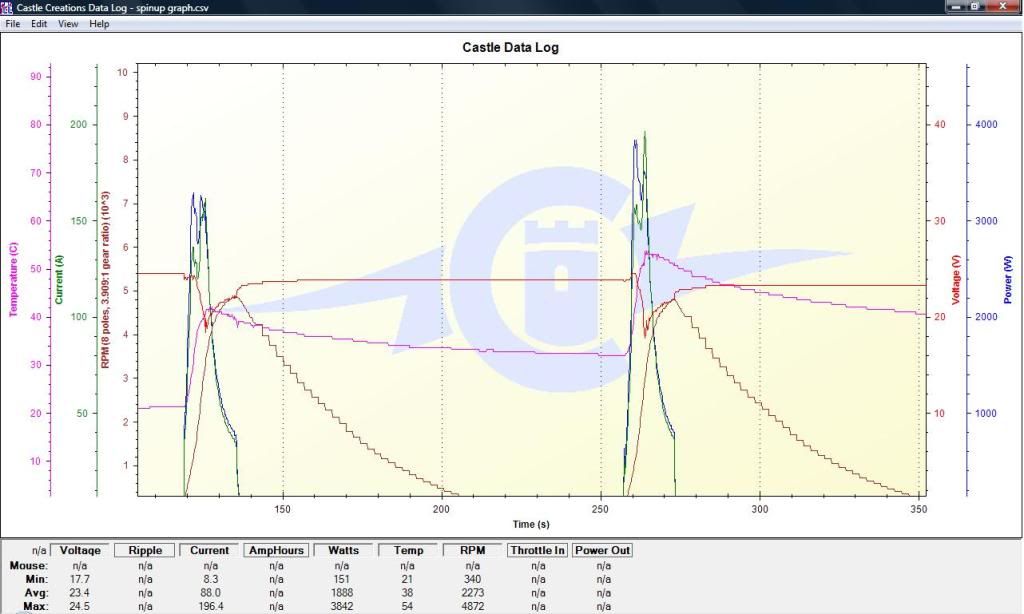Close the Castle Data Log window

point(1002,6)
